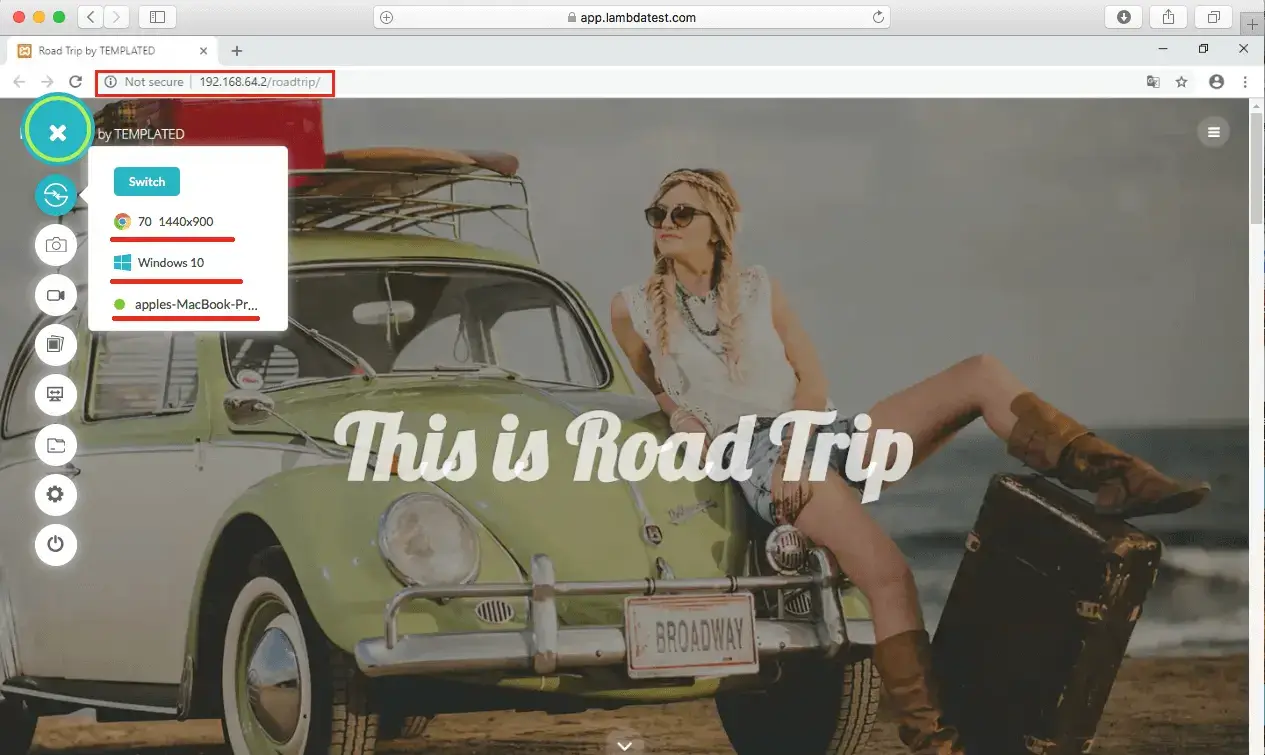The width and height of the screenshot is (1265, 755).
Task: Open the gallery icon in LambdaTest sidebar
Action: pyautogui.click(x=56, y=345)
